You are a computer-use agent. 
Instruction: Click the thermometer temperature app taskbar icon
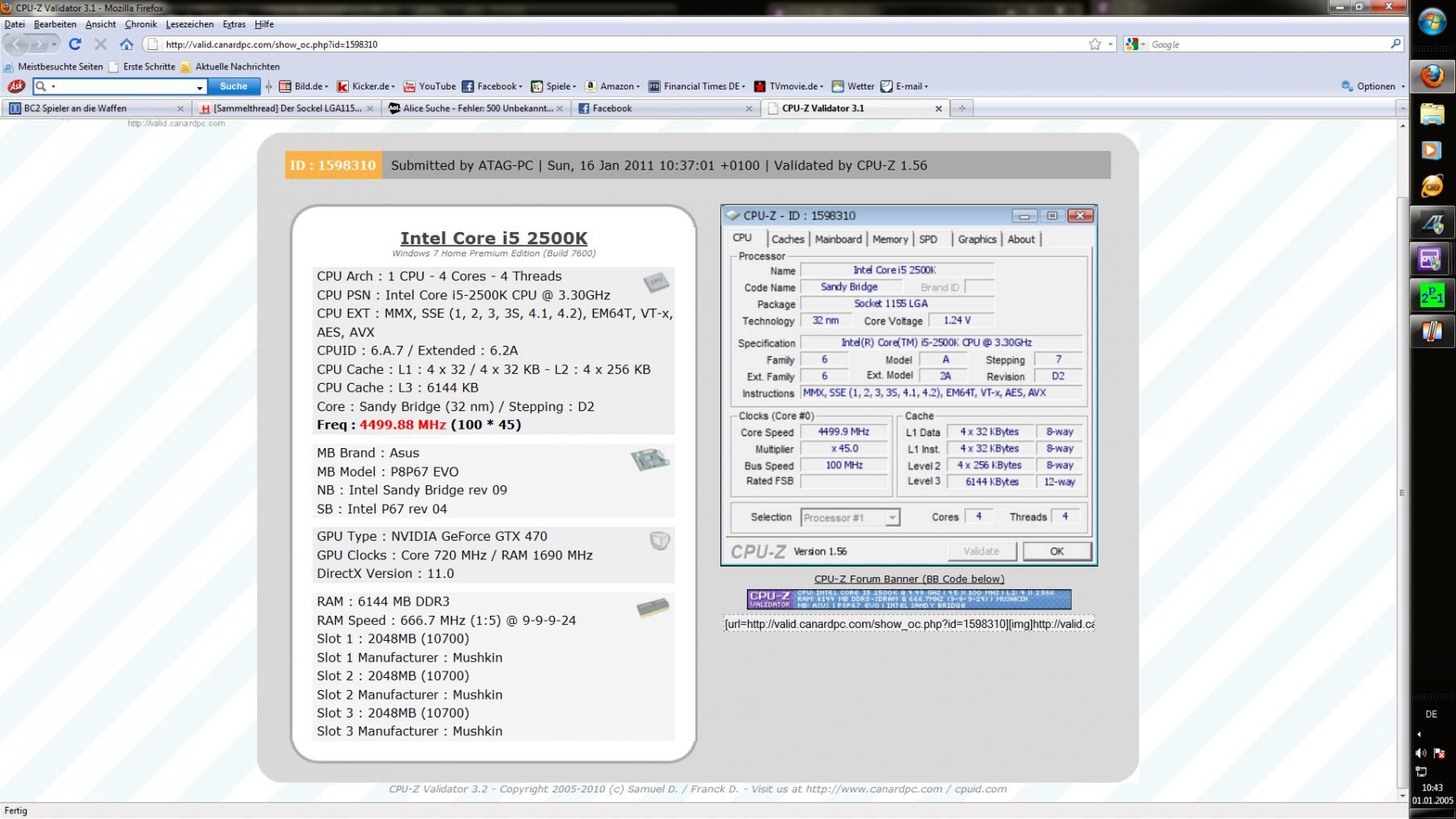(1431, 332)
